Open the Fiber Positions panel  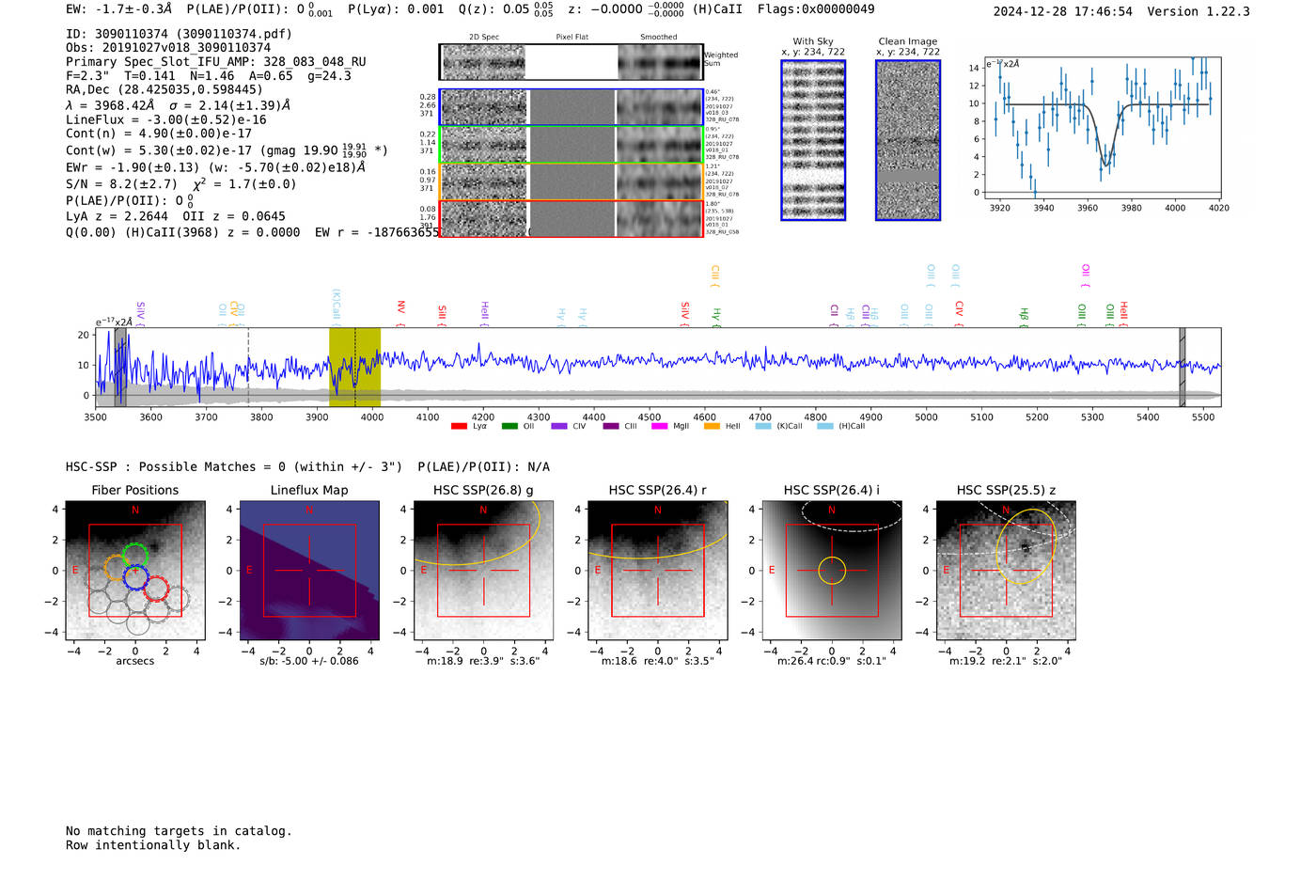[135, 571]
